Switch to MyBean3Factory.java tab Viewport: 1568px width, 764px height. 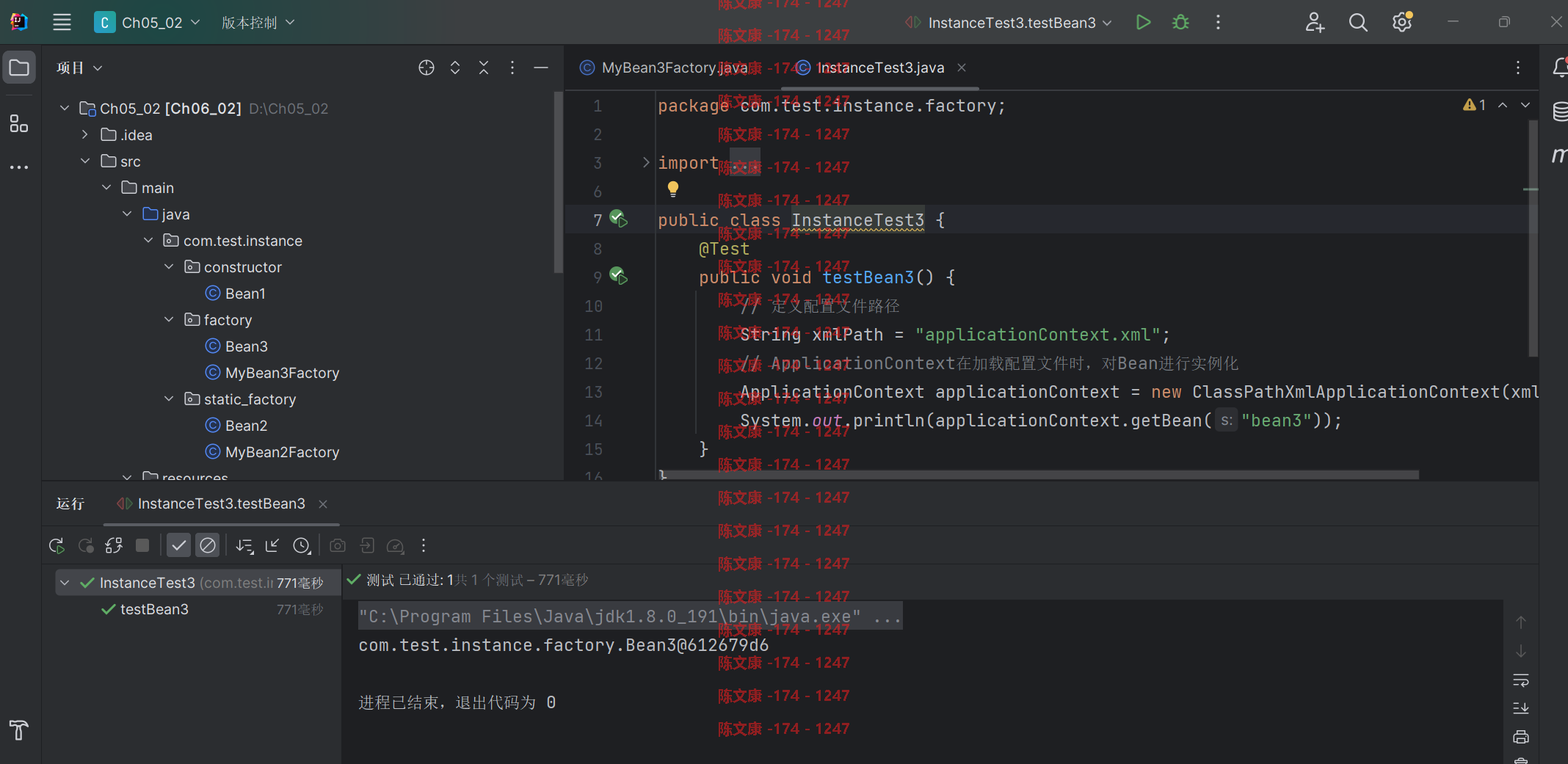tap(664, 68)
